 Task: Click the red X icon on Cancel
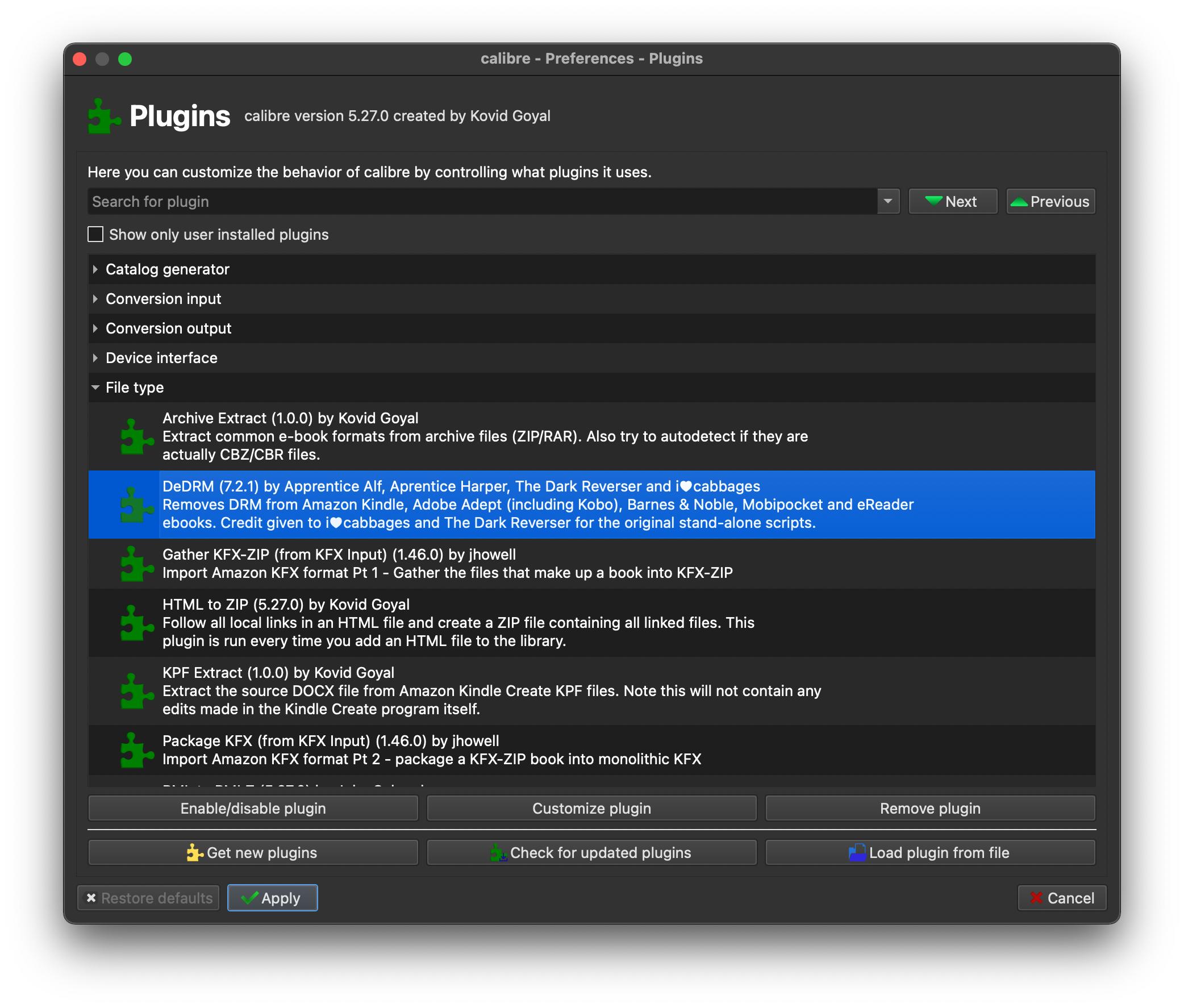1037,898
